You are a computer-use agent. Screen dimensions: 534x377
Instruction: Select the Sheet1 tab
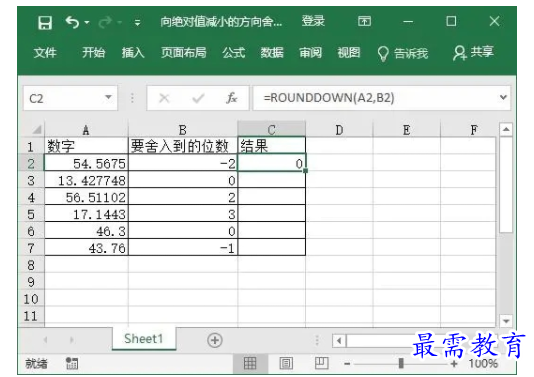144,339
